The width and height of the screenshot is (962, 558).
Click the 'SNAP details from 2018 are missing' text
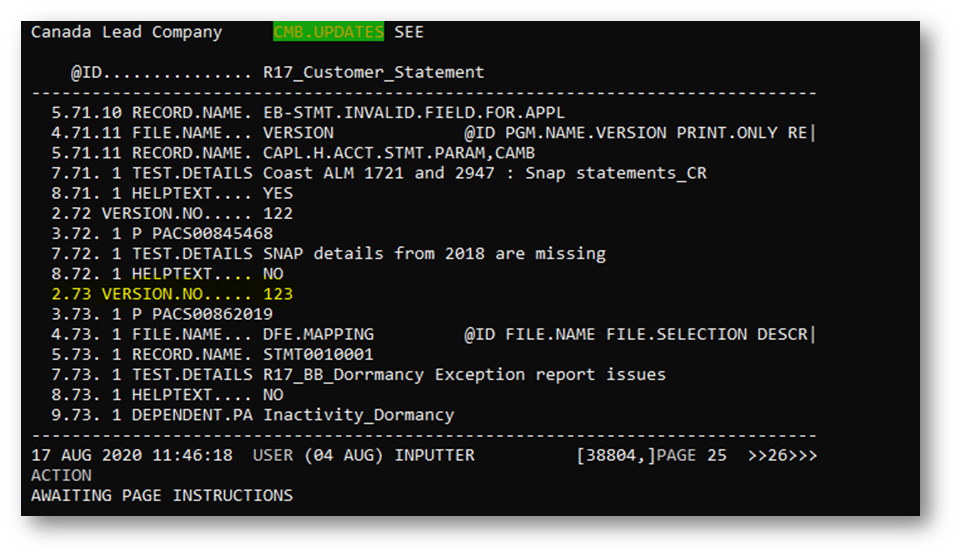pos(434,254)
